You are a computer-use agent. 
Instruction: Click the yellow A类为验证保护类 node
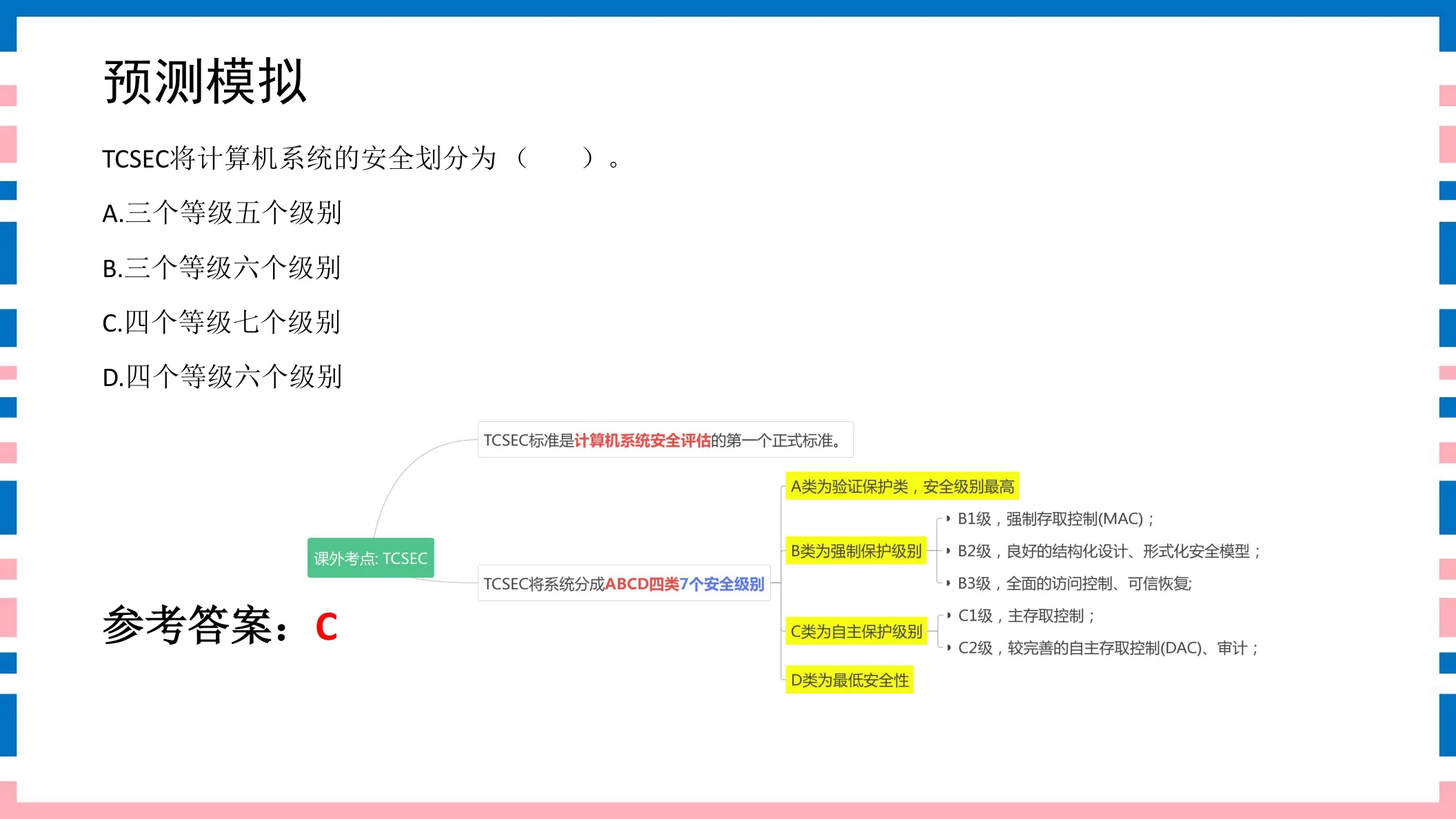902,486
